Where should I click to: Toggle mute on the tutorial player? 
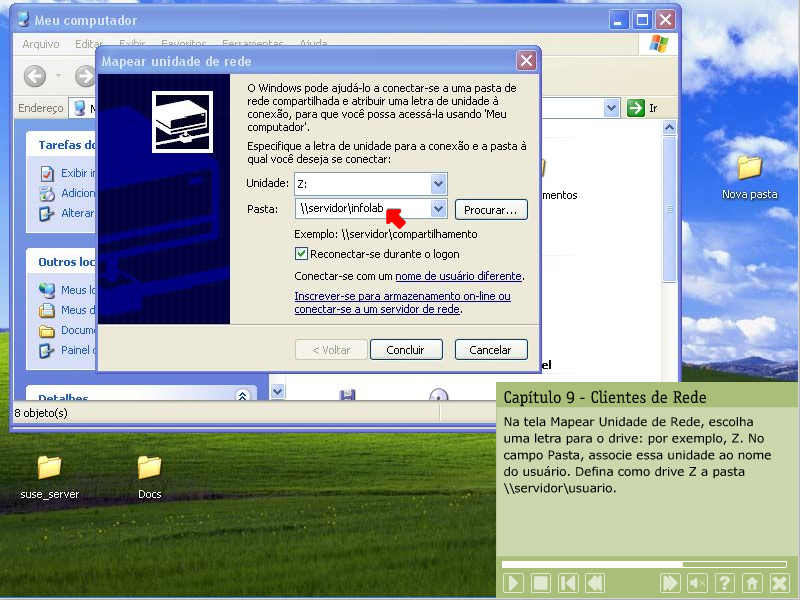click(x=698, y=583)
